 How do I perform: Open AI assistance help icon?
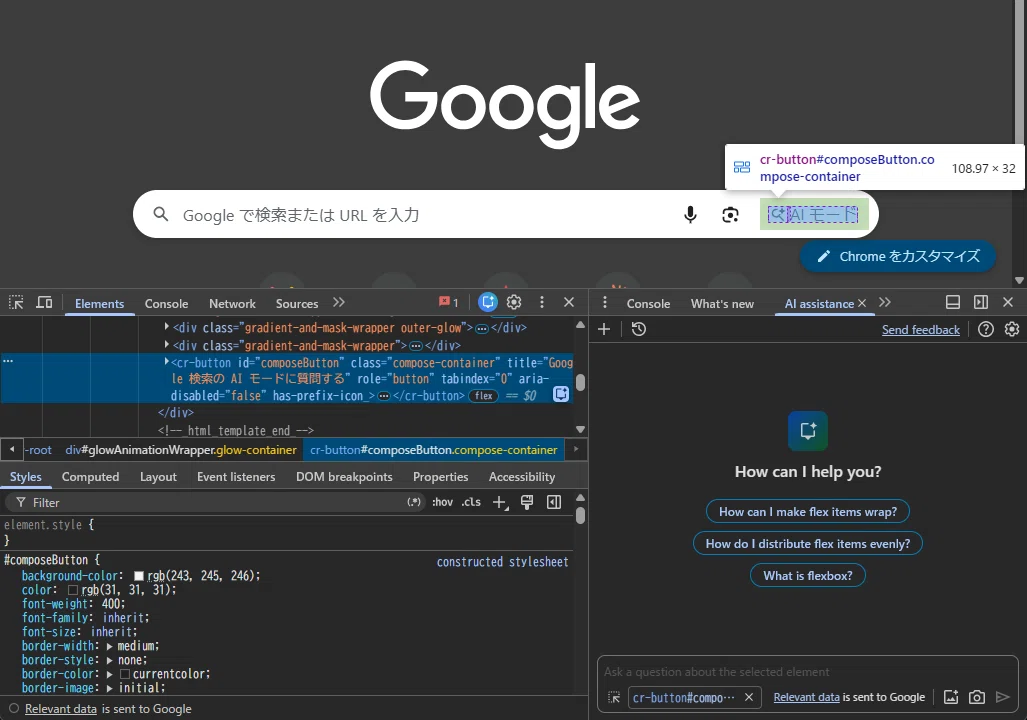(x=986, y=329)
